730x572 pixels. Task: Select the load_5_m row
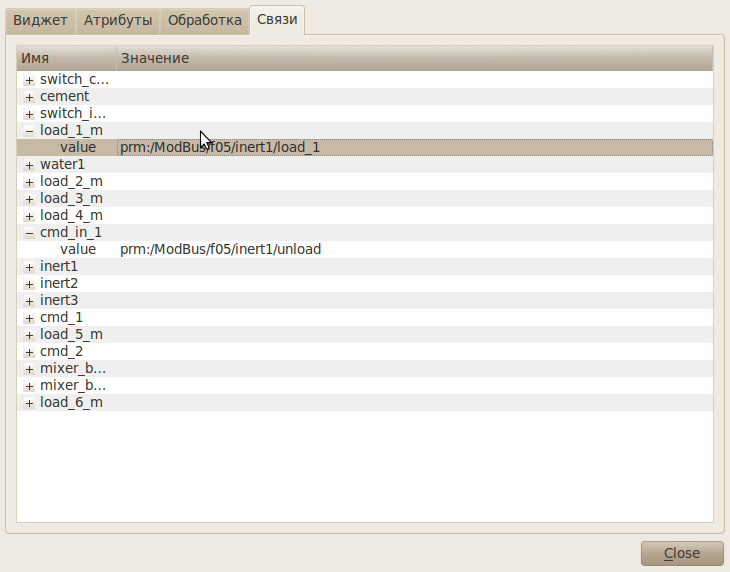point(71,334)
